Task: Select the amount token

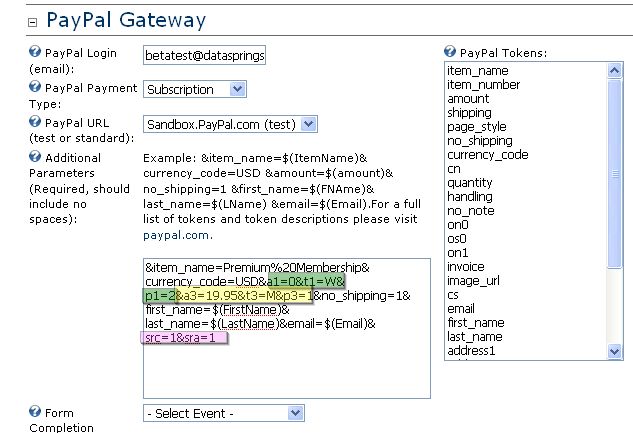Action: (x=468, y=99)
